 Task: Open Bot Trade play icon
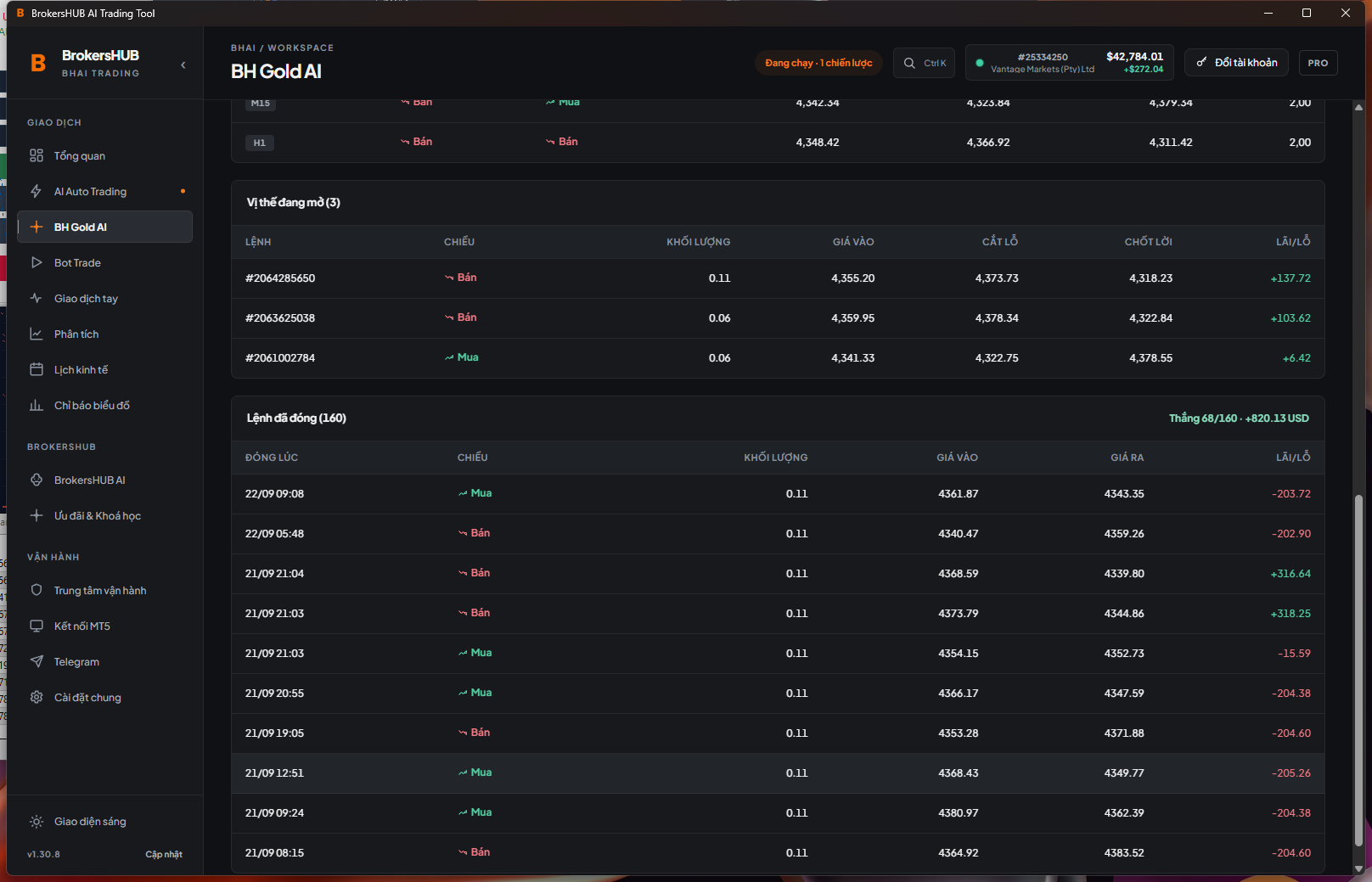37,262
